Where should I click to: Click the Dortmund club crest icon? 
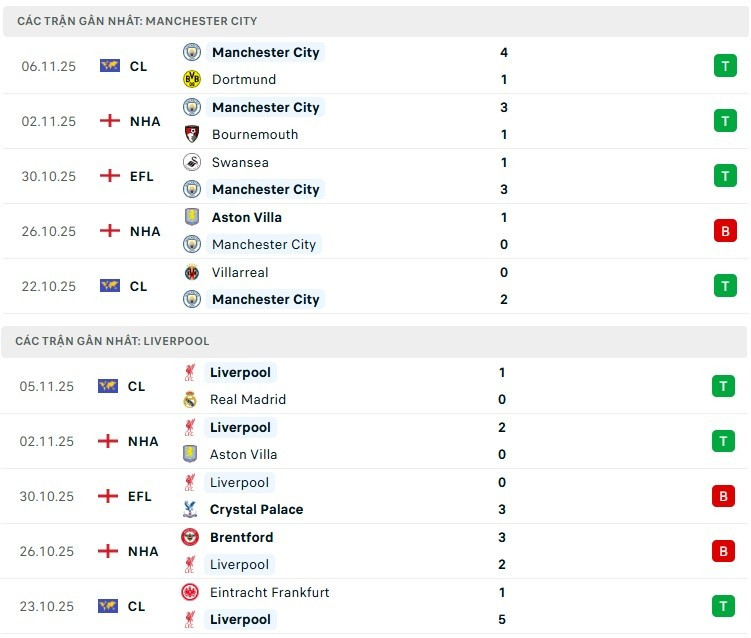(192, 79)
